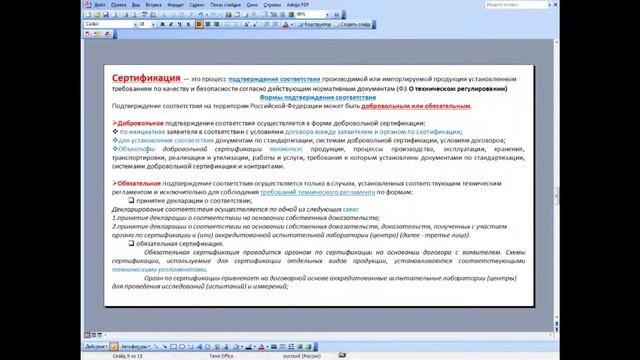Switch to Slide Sorter view icon
This screenshot has height=360, width=640.
point(93,335)
